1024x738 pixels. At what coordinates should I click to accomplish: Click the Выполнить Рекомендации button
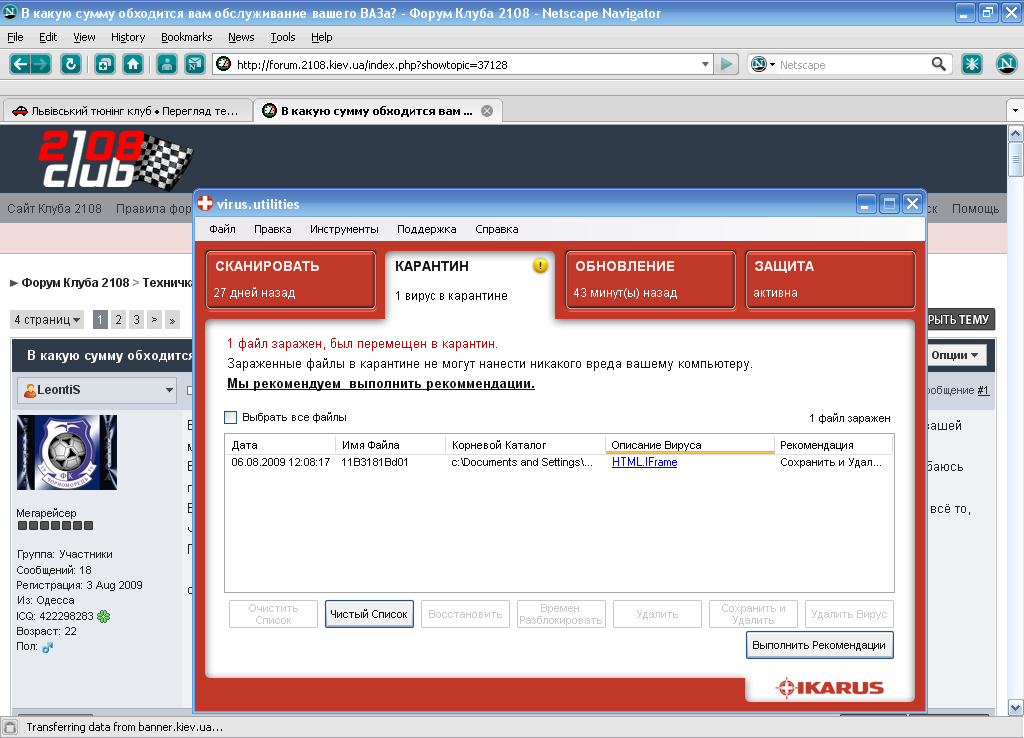click(x=819, y=645)
